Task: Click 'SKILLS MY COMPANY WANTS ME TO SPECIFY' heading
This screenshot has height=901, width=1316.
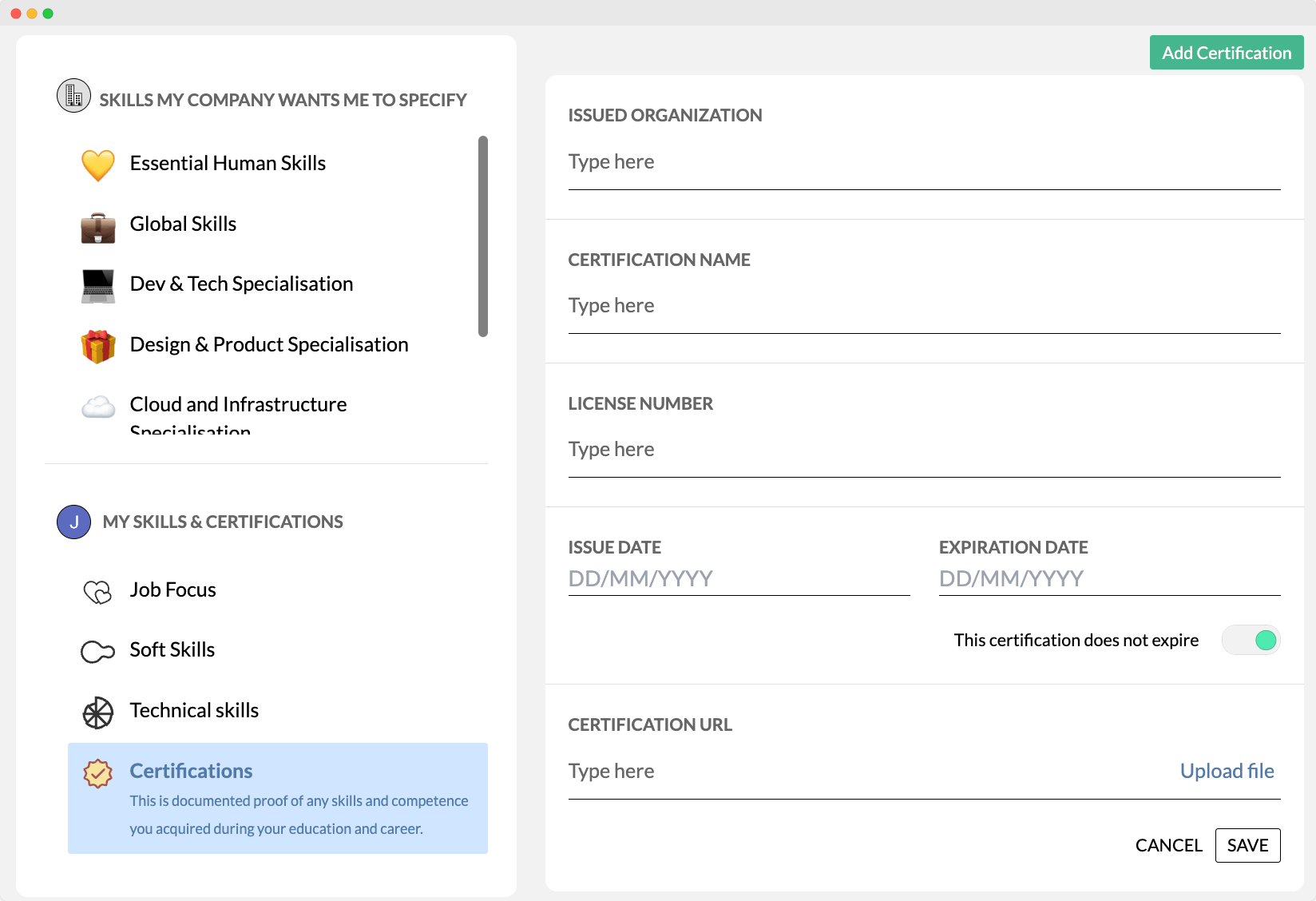Action: tap(283, 100)
